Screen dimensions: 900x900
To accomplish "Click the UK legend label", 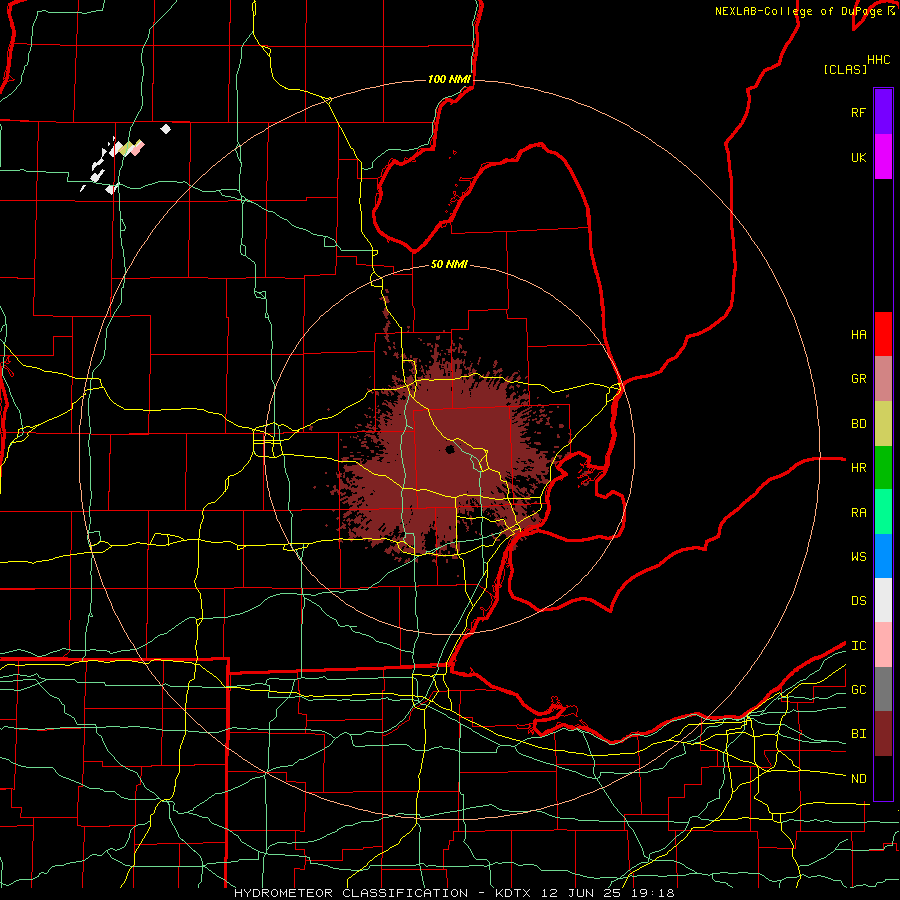I will pyautogui.click(x=858, y=157).
